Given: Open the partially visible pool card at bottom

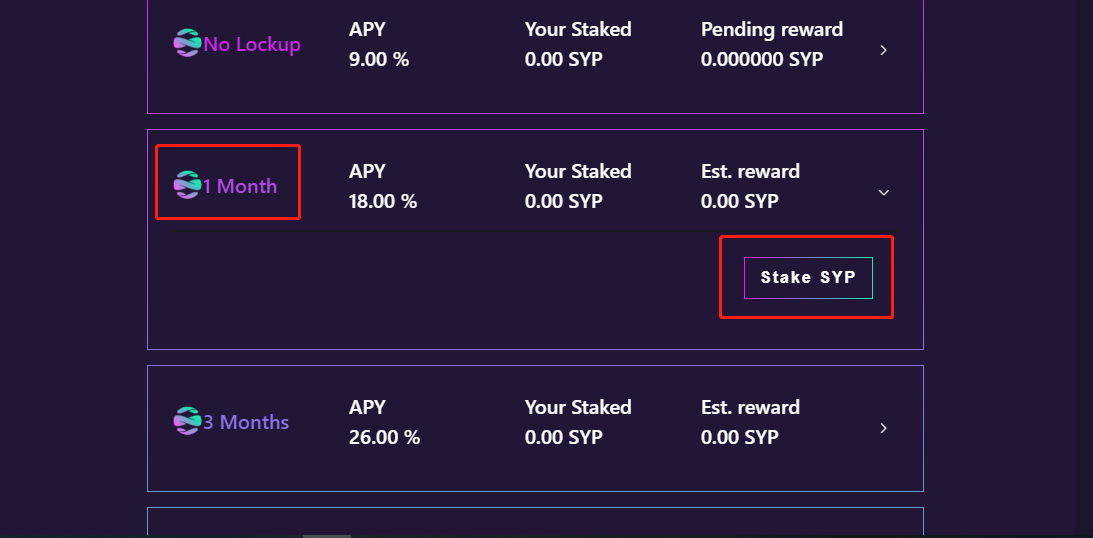Looking at the screenshot, I should pyautogui.click(x=535, y=523).
